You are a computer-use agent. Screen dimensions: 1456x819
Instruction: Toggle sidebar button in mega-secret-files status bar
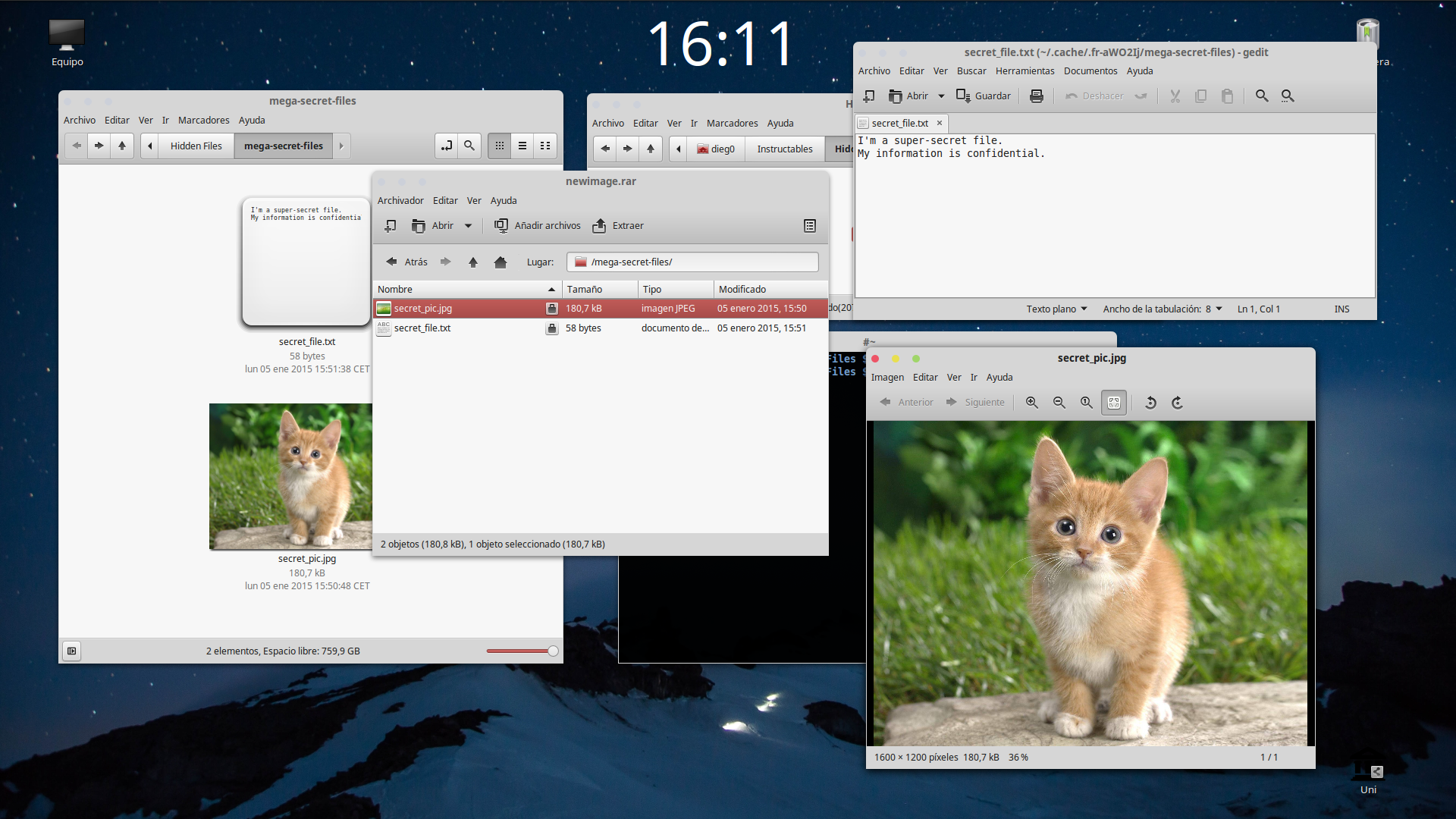point(71,651)
